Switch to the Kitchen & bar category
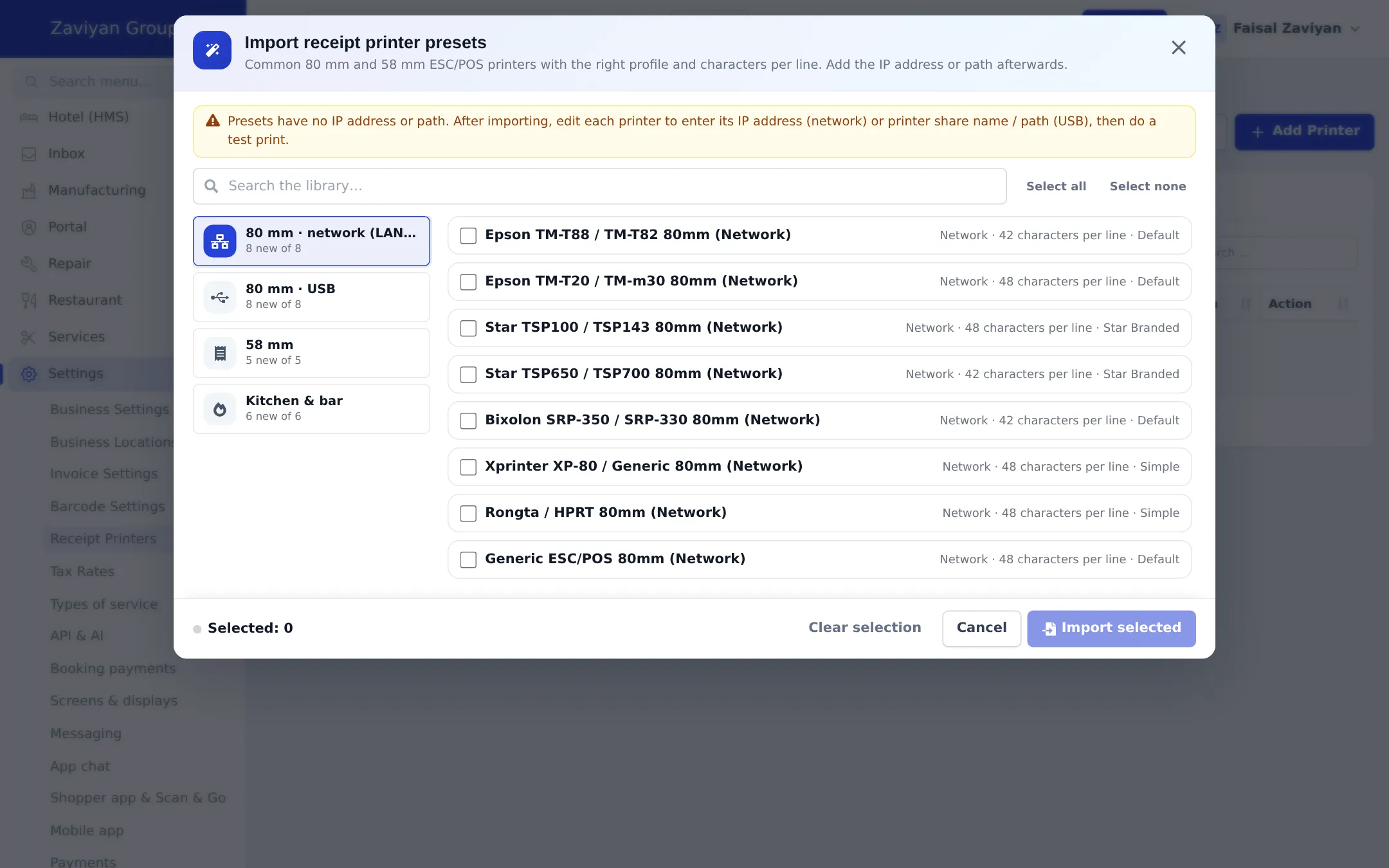Image resolution: width=1389 pixels, height=868 pixels. click(x=311, y=409)
